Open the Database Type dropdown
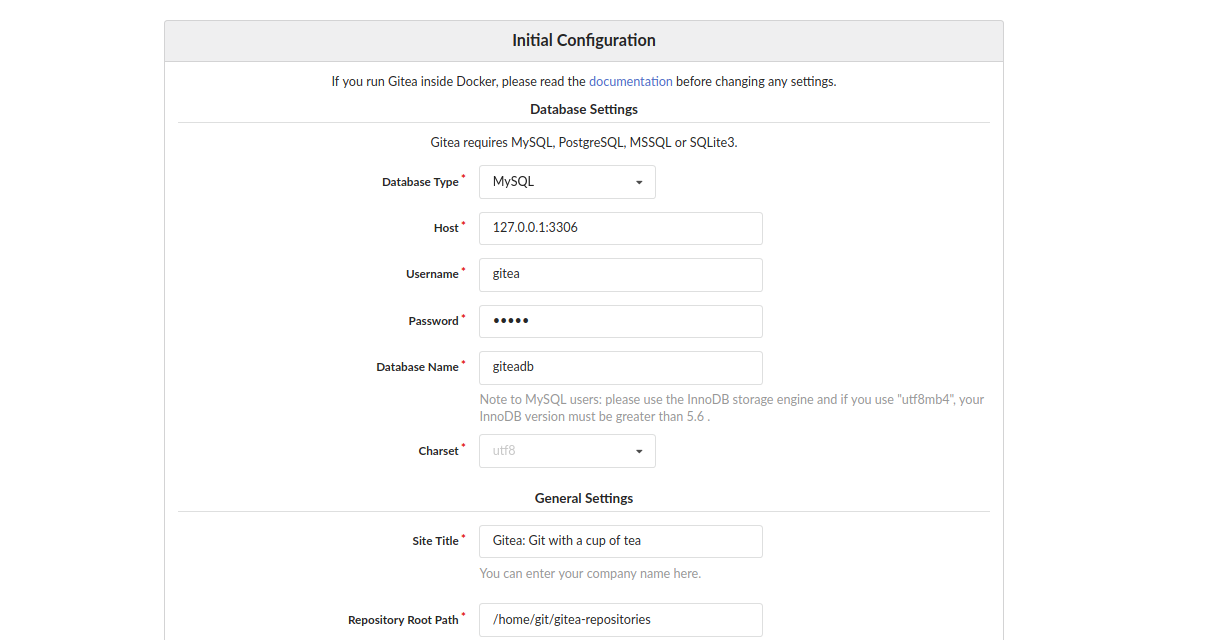 pos(567,182)
